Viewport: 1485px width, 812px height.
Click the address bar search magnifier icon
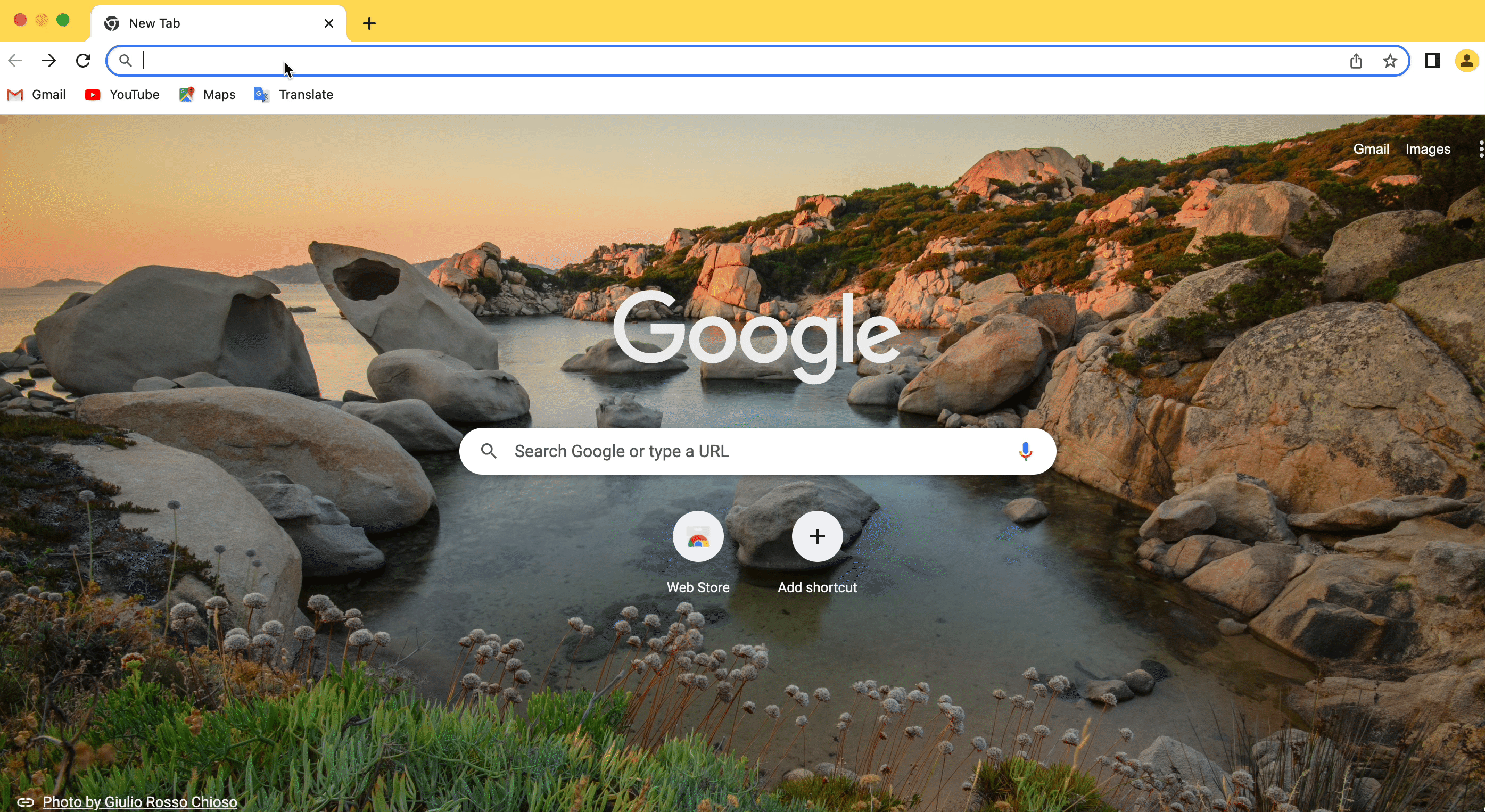pos(125,61)
